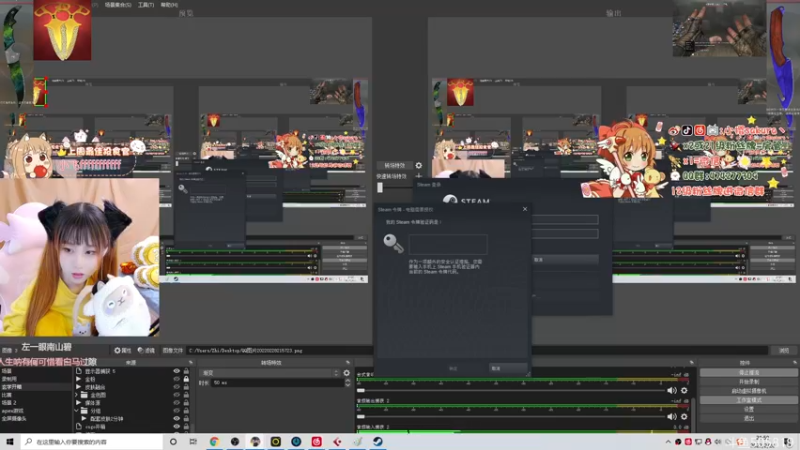This screenshot has height=450, width=800.
Task: Click 音频输出捕获 2 volume slider
Action: click(510, 417)
